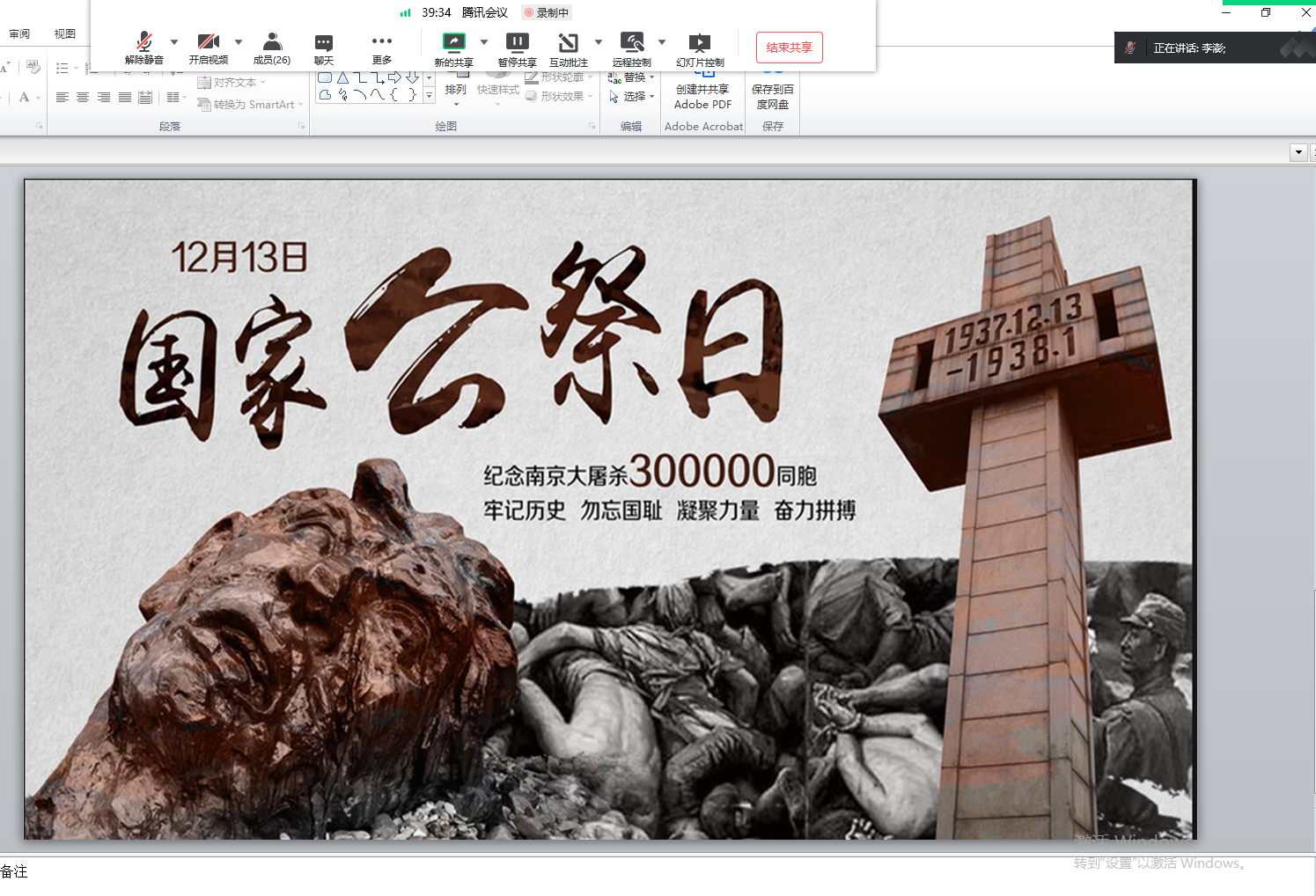Toggle bullet list formatting
The image size is (1316, 896).
coord(62,68)
